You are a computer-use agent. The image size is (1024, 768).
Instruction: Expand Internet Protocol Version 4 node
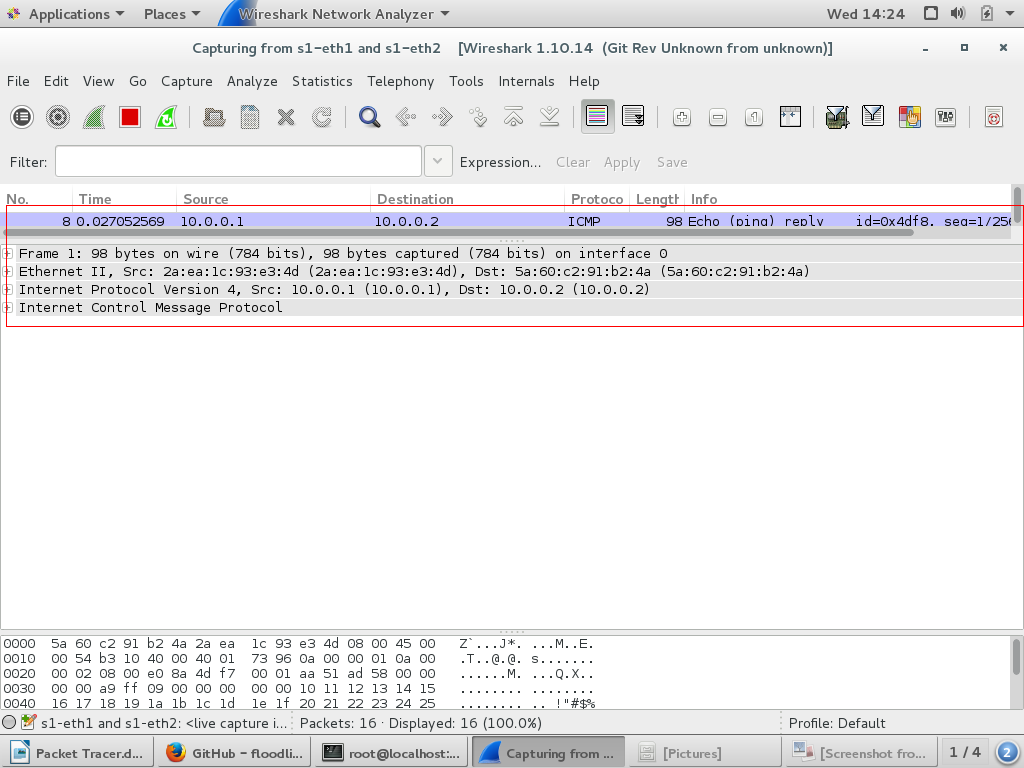tap(8, 289)
